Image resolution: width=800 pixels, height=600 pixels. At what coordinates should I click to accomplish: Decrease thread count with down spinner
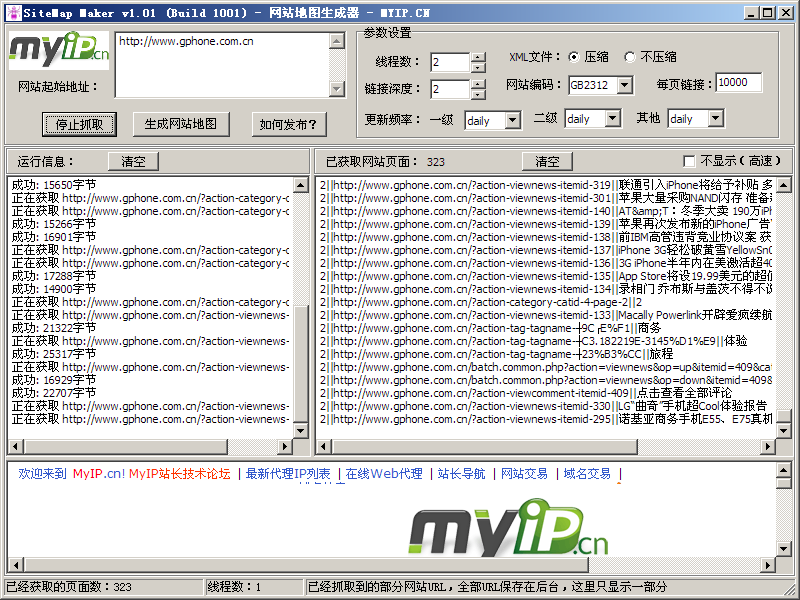[478, 67]
